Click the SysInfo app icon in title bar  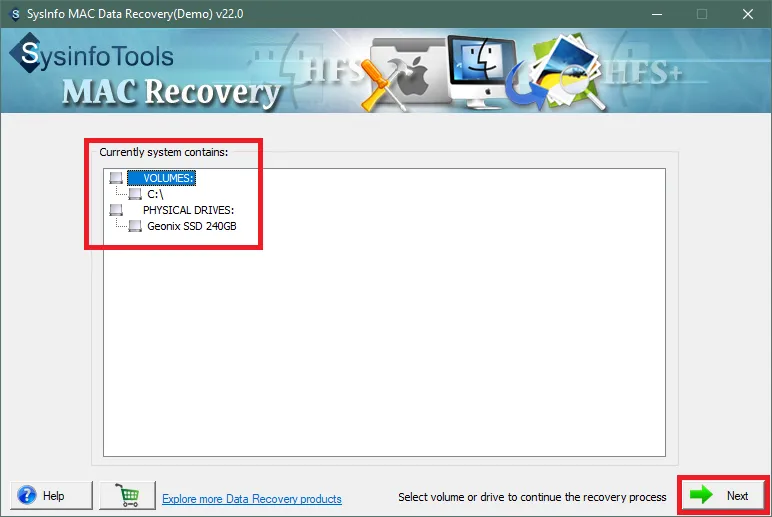click(x=15, y=14)
